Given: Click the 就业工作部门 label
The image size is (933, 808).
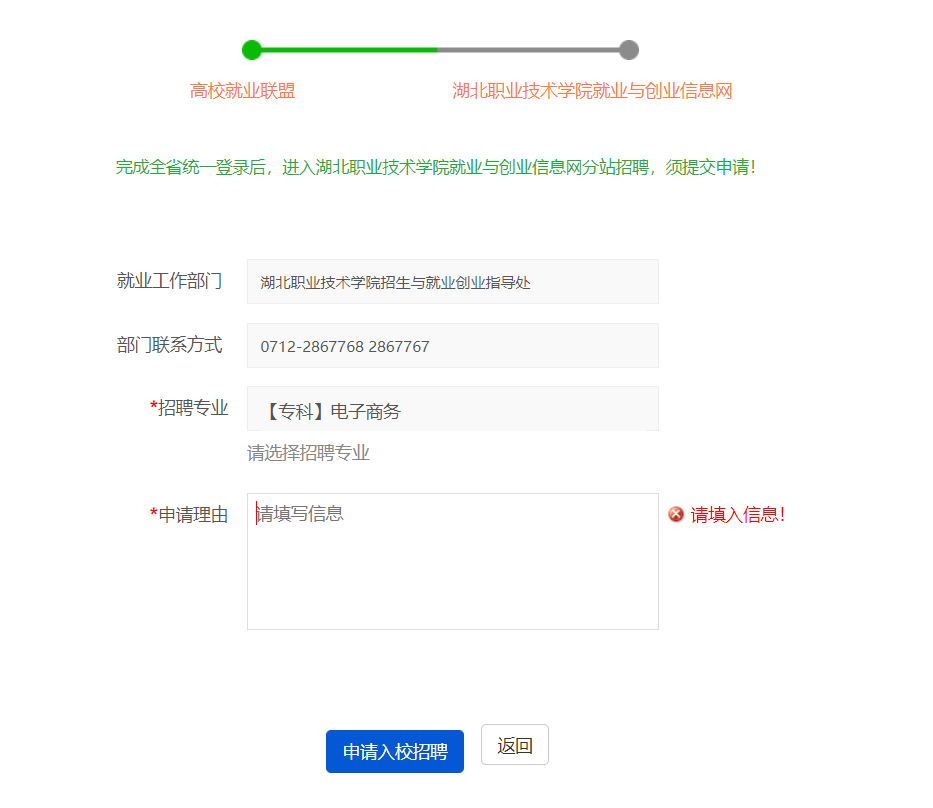Looking at the screenshot, I should pyautogui.click(x=169, y=281).
